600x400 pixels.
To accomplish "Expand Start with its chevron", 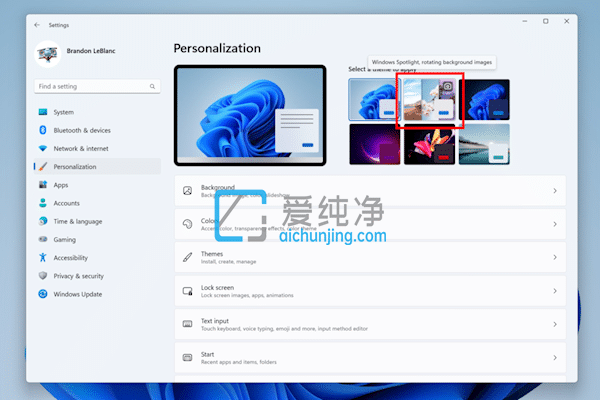I will (x=555, y=358).
